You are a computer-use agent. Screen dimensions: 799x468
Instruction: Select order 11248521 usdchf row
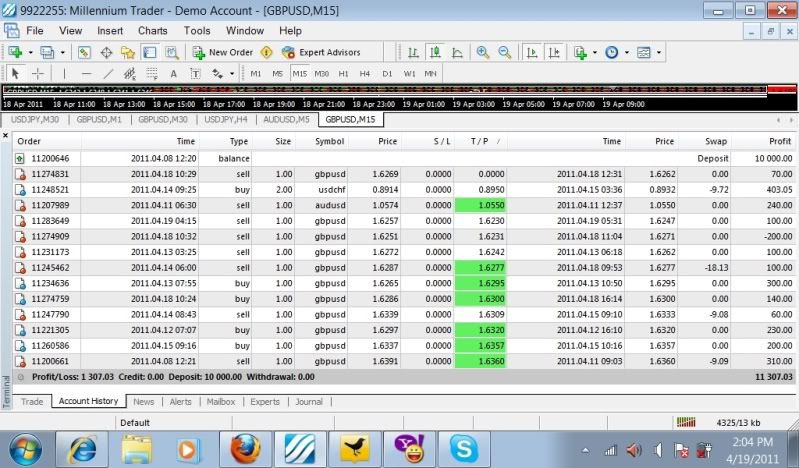(404, 190)
